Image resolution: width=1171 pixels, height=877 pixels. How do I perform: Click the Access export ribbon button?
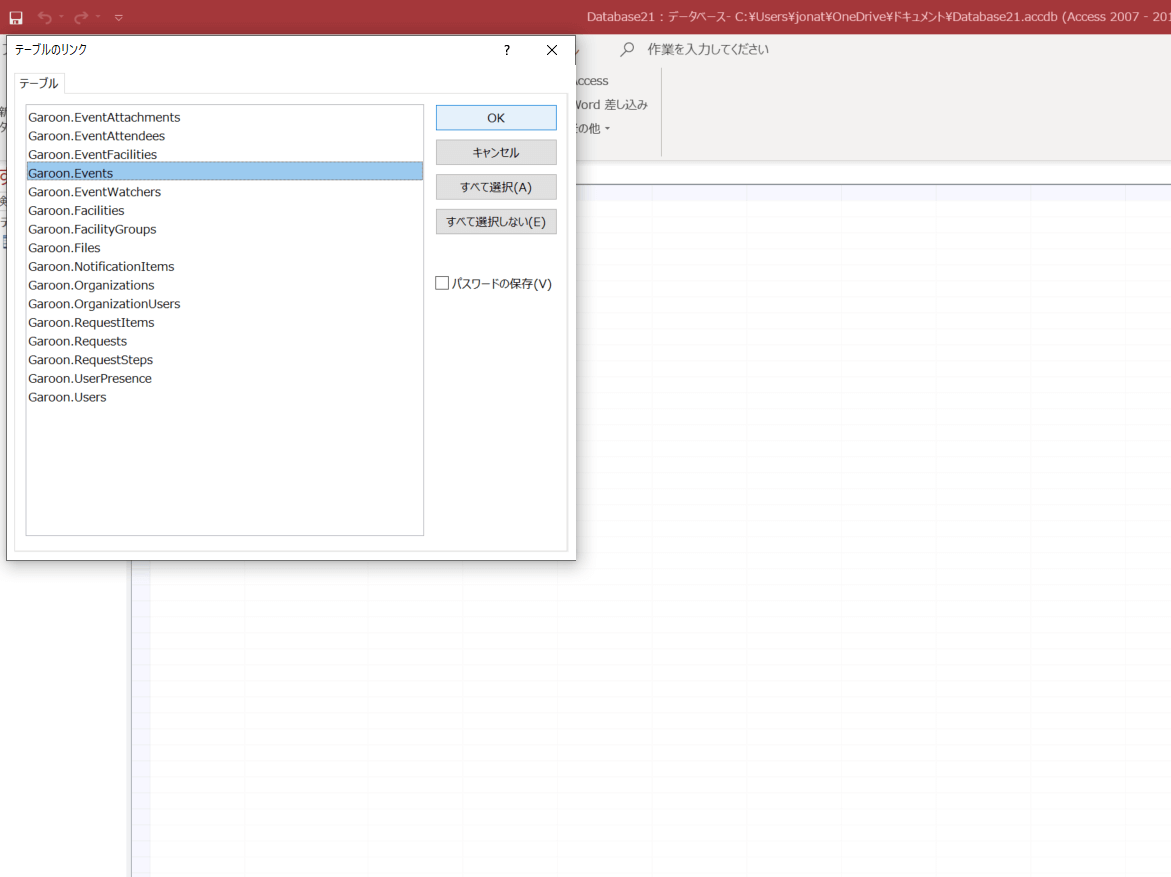[592, 81]
